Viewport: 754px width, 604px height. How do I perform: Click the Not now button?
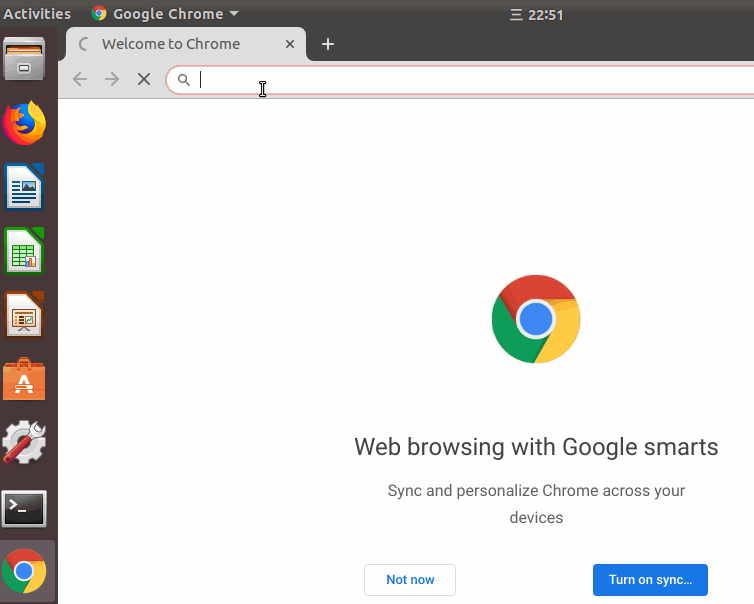410,579
